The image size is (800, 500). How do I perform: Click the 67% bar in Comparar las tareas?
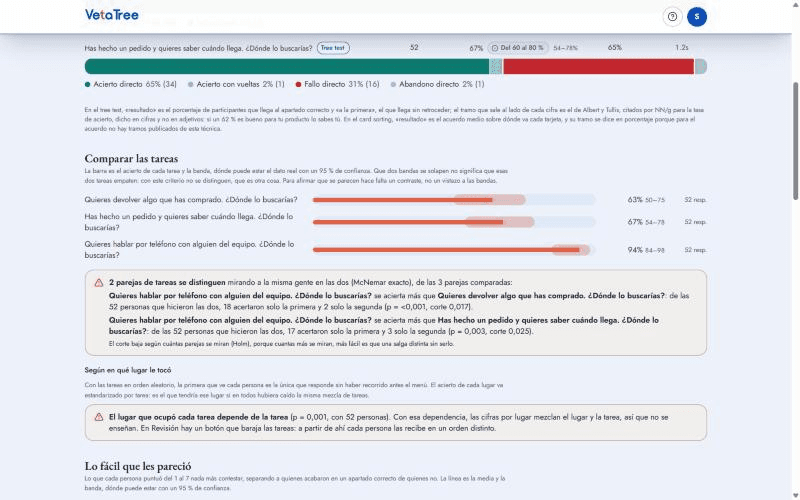[454, 222]
